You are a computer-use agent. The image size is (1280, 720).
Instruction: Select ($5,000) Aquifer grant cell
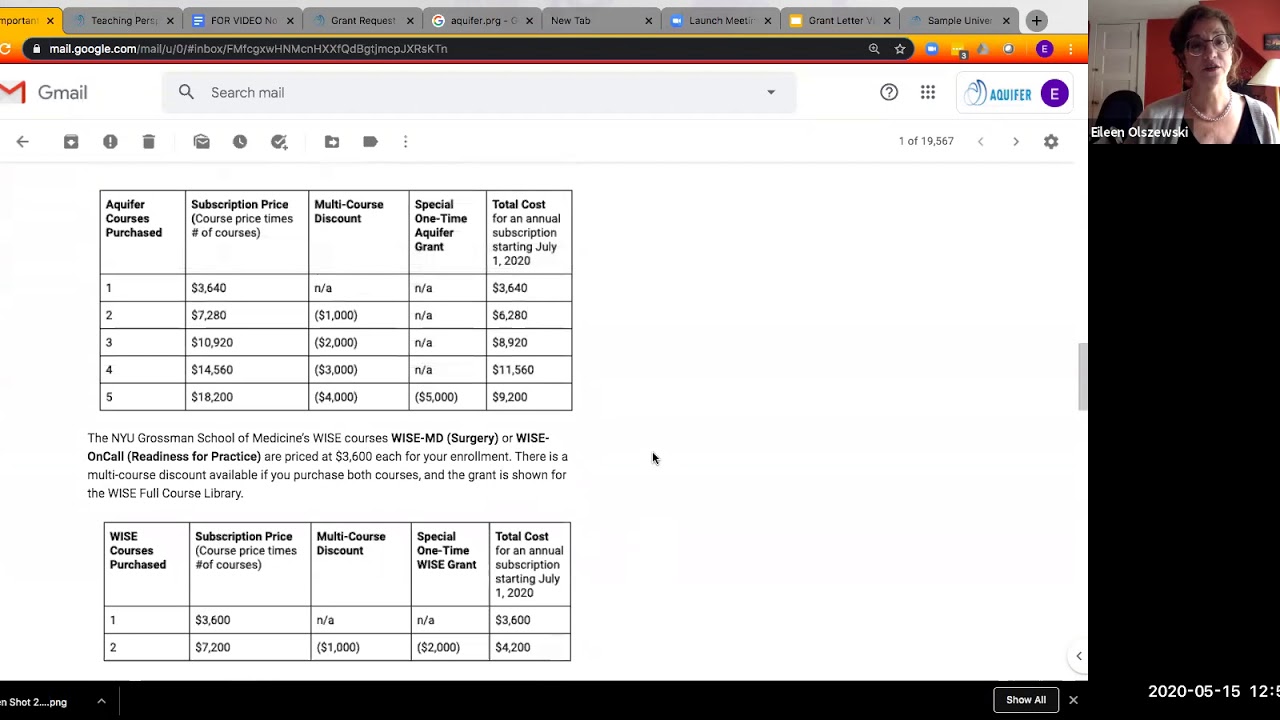click(x=436, y=397)
